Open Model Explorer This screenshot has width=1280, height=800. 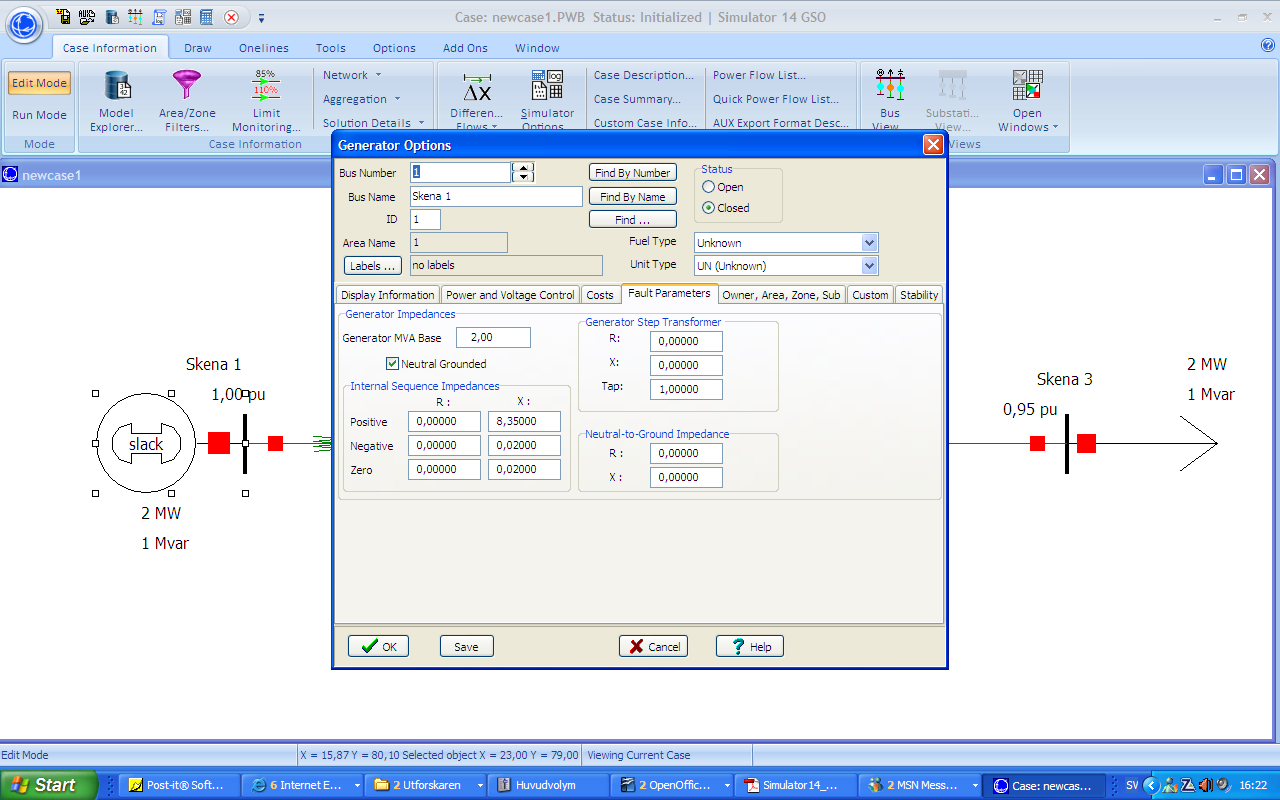(117, 101)
